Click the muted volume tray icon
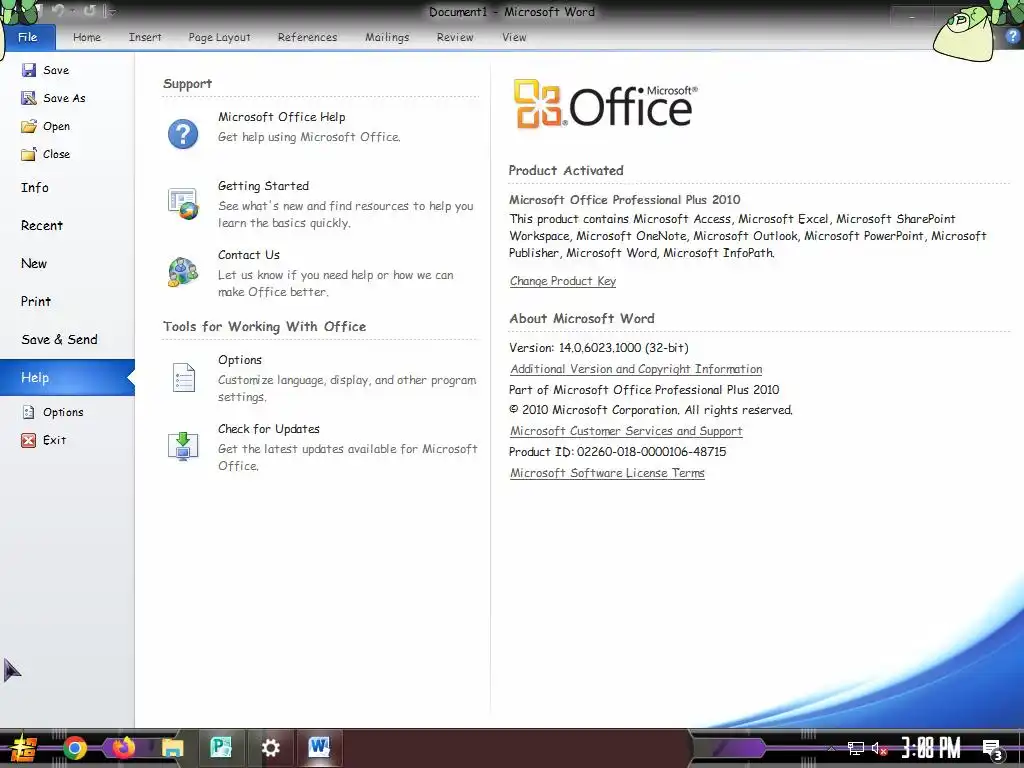1024x768 pixels. [x=880, y=748]
